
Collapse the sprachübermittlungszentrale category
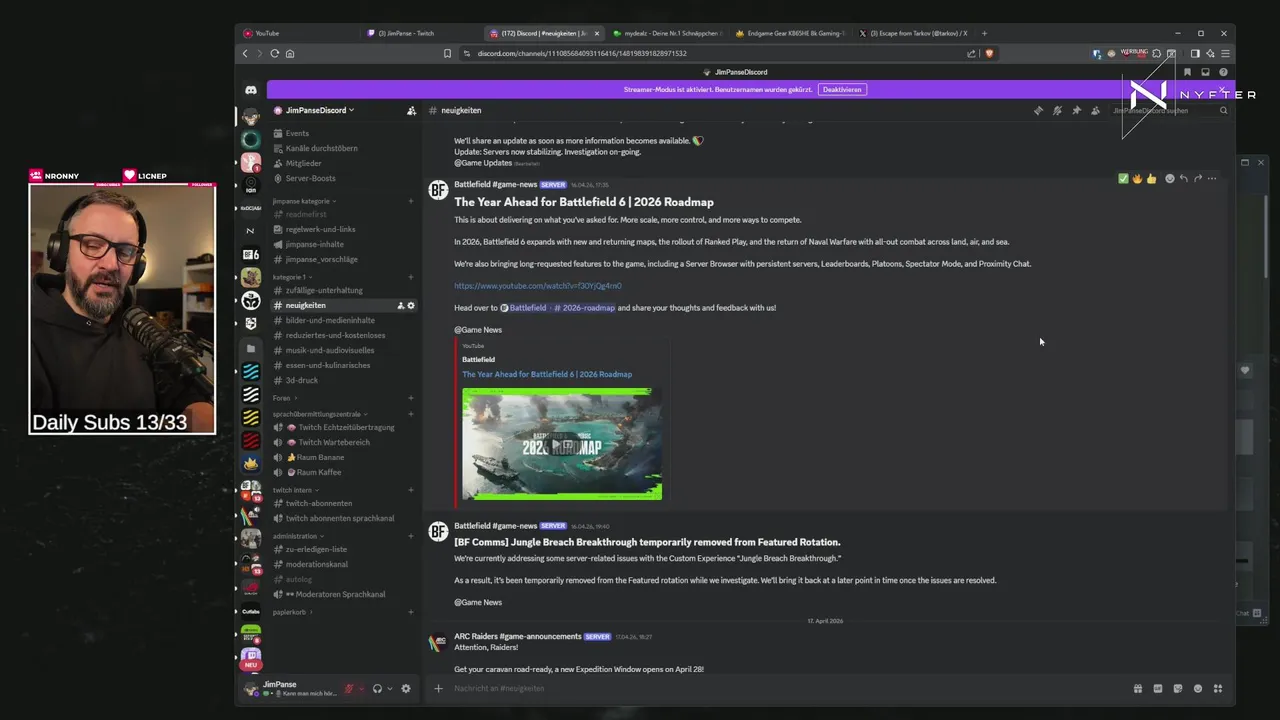click(x=320, y=414)
